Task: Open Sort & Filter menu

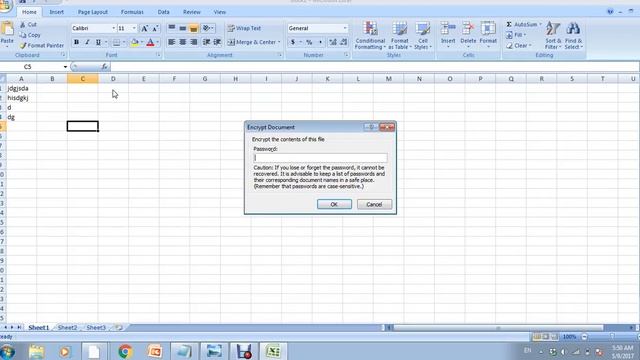Action: coord(553,35)
